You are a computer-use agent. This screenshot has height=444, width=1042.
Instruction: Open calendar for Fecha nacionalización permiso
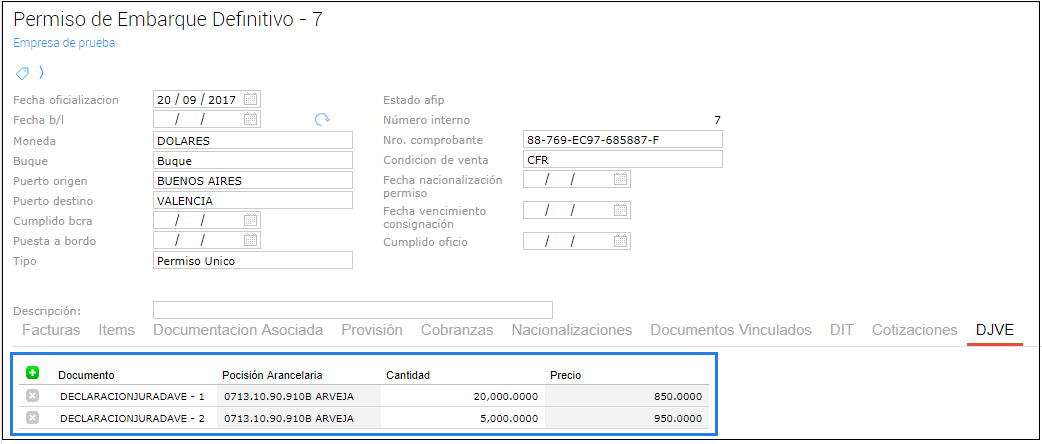pyautogui.click(x=621, y=180)
